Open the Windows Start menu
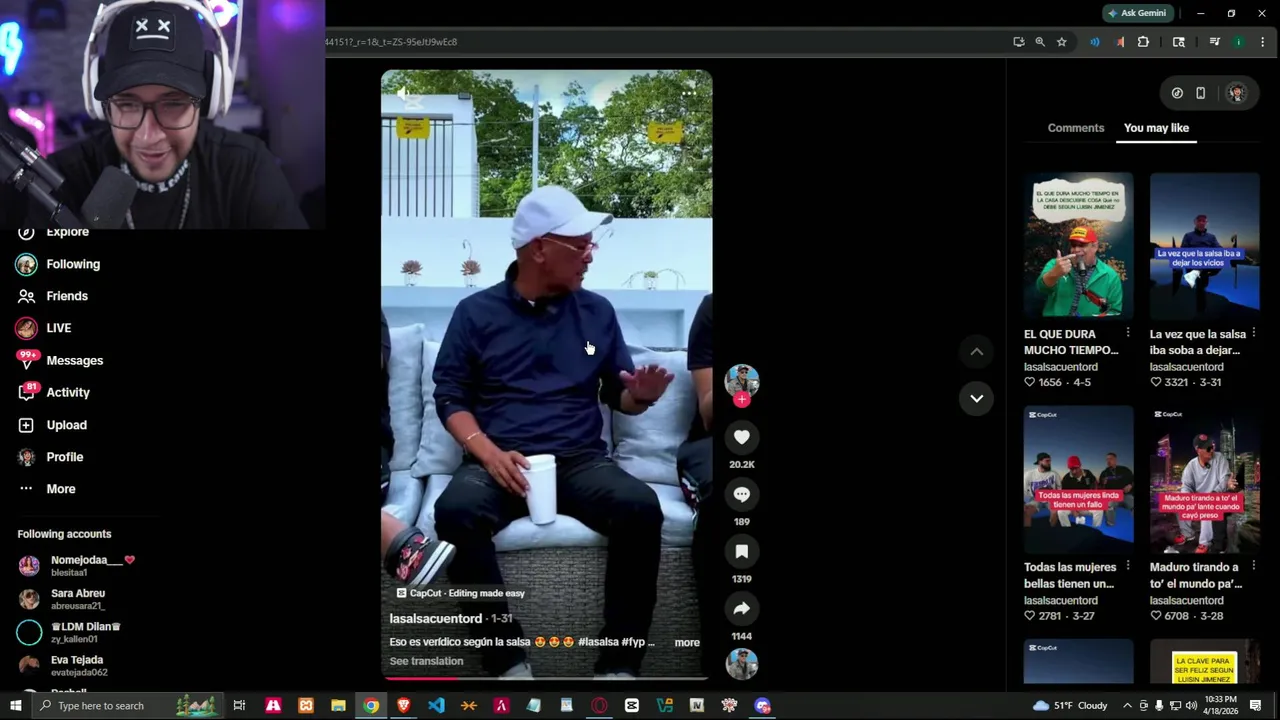Viewport: 1280px width, 720px height. [15, 706]
